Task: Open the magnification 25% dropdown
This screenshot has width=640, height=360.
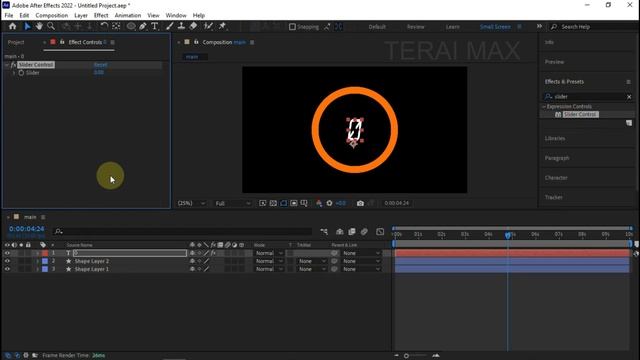Action: [x=191, y=203]
